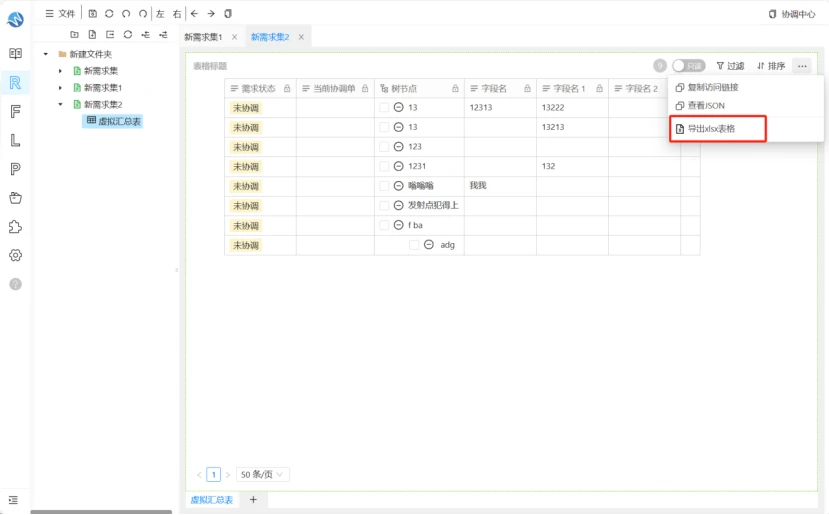Screen dimensions: 829x515
Task: Go back with the left arrow
Action: [x=194, y=13]
